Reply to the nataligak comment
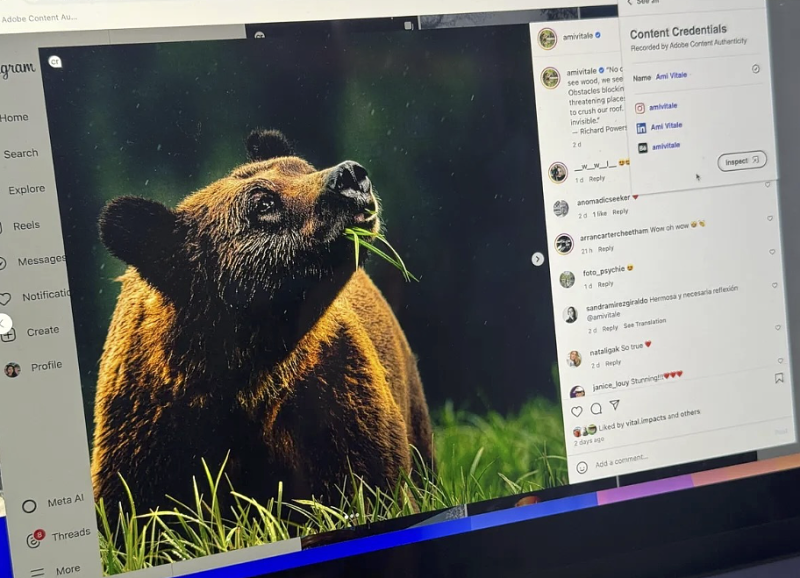 (x=613, y=363)
